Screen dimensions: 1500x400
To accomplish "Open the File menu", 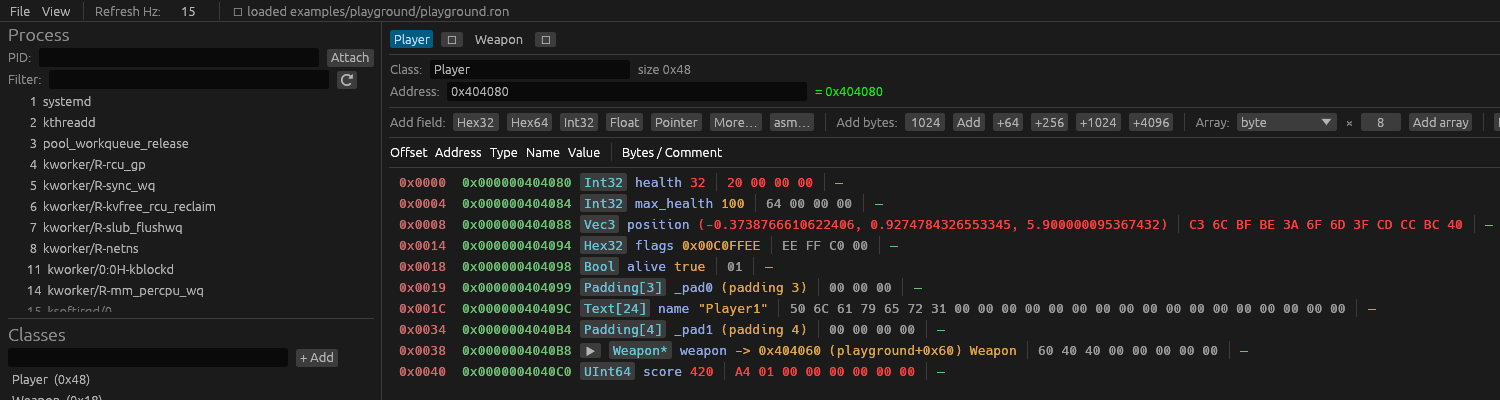I will coord(20,12).
